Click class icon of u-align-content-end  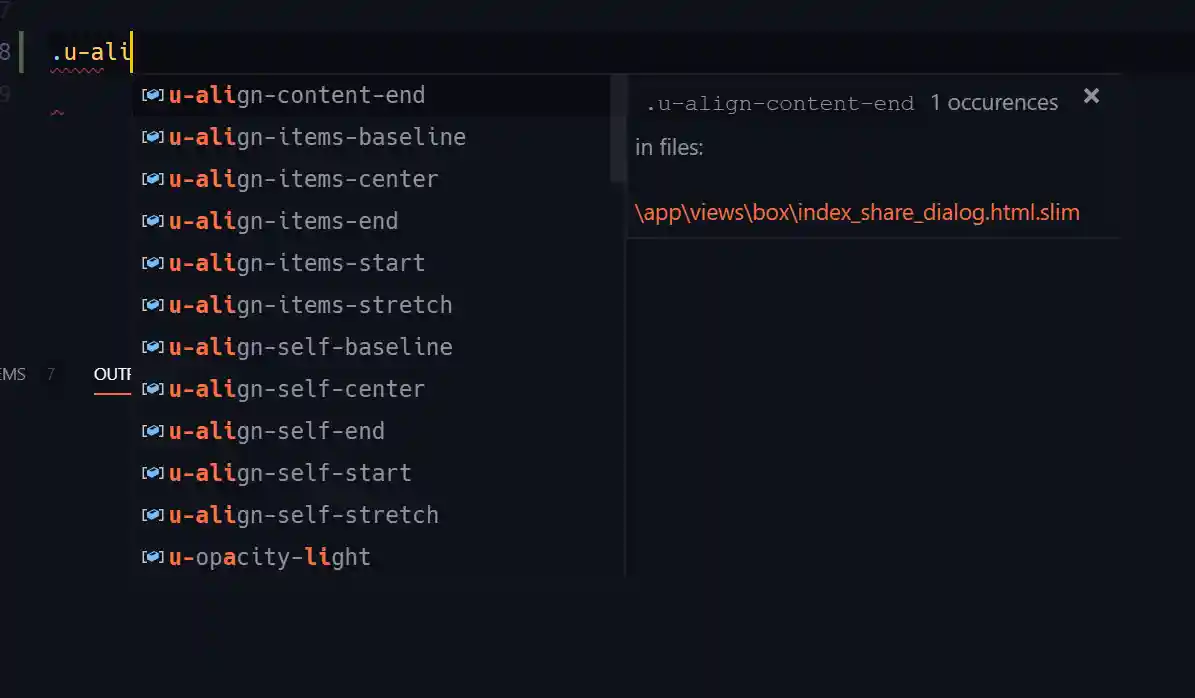click(153, 95)
